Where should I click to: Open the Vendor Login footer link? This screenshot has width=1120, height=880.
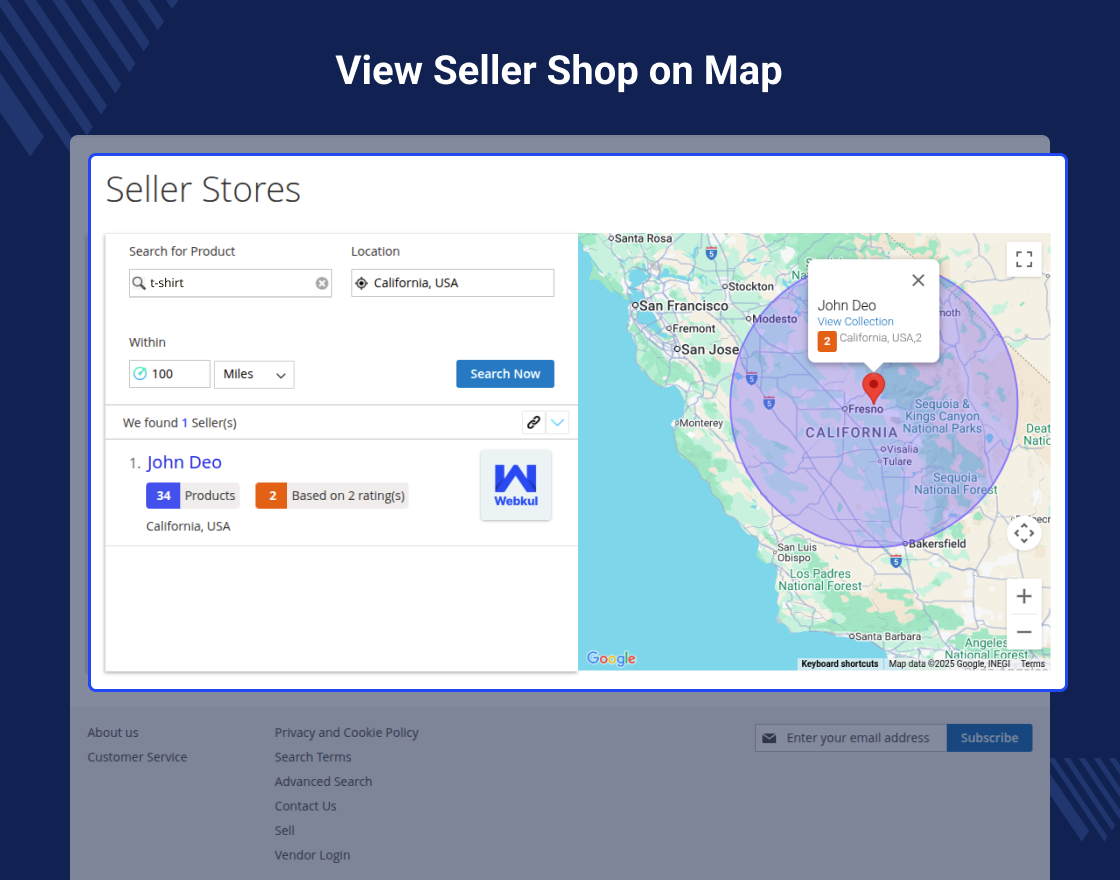[x=312, y=855]
